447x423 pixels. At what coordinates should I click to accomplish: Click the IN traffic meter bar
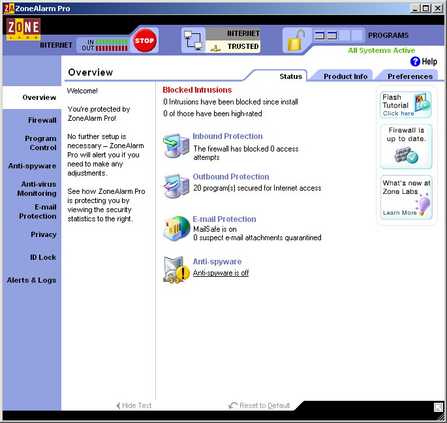click(112, 42)
